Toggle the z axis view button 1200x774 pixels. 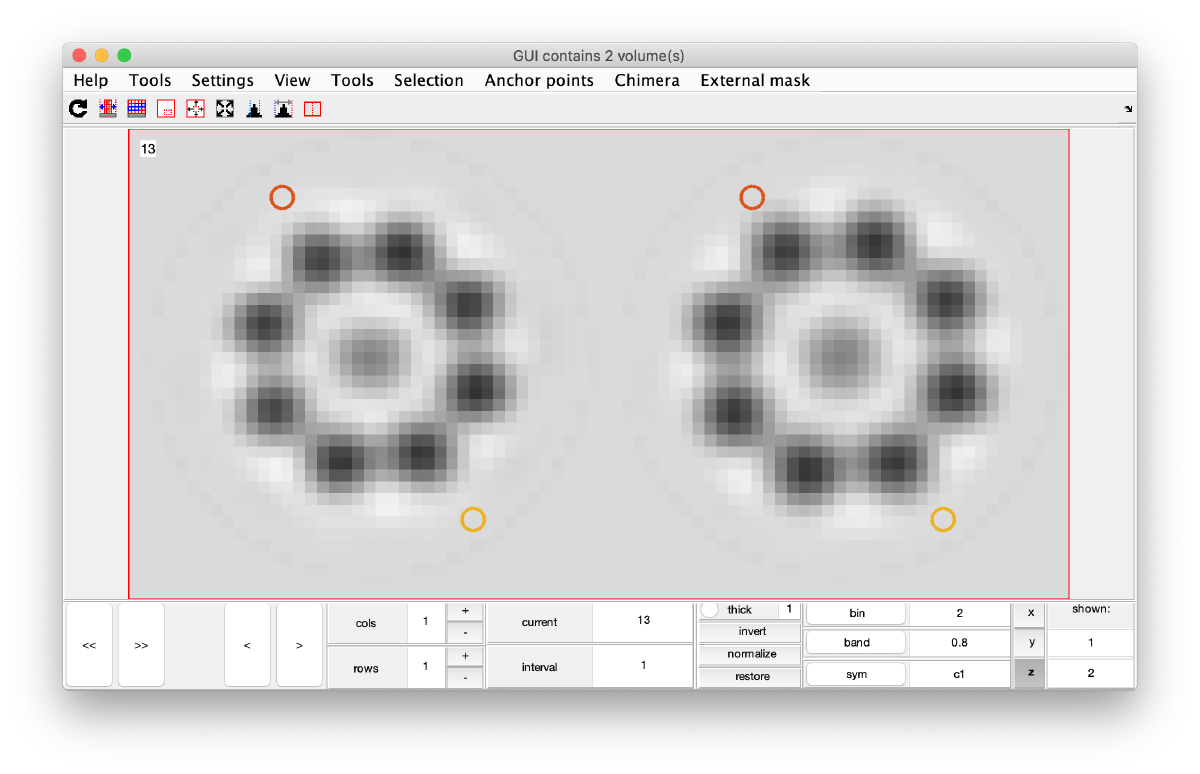[x=1030, y=674]
